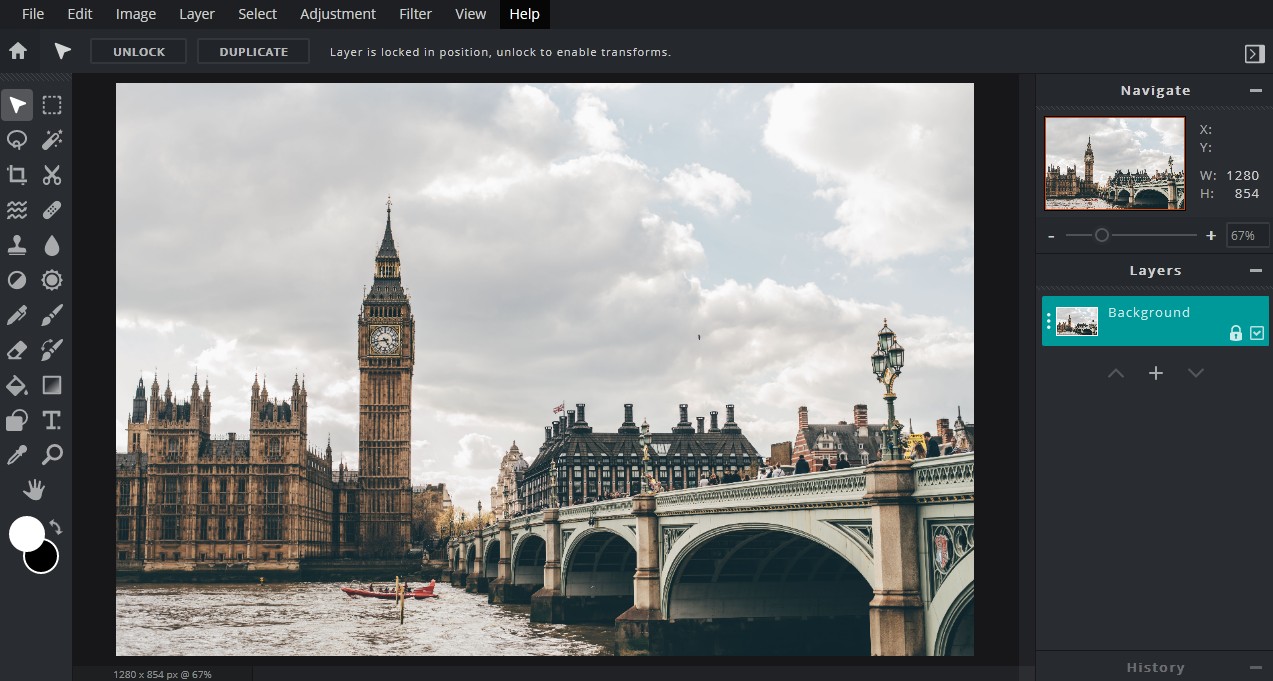Image resolution: width=1273 pixels, height=681 pixels.
Task: Open the white foreground color swatch
Action: pos(27,533)
